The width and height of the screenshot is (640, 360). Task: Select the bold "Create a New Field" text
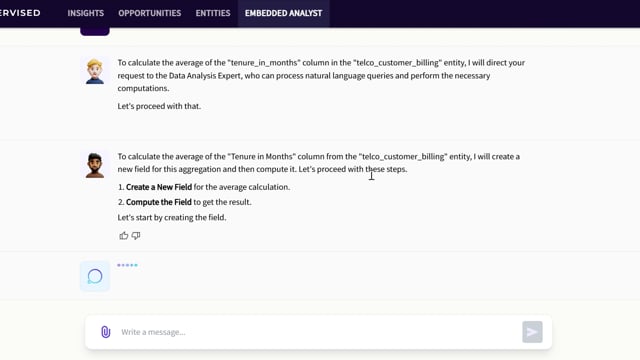pos(159,187)
